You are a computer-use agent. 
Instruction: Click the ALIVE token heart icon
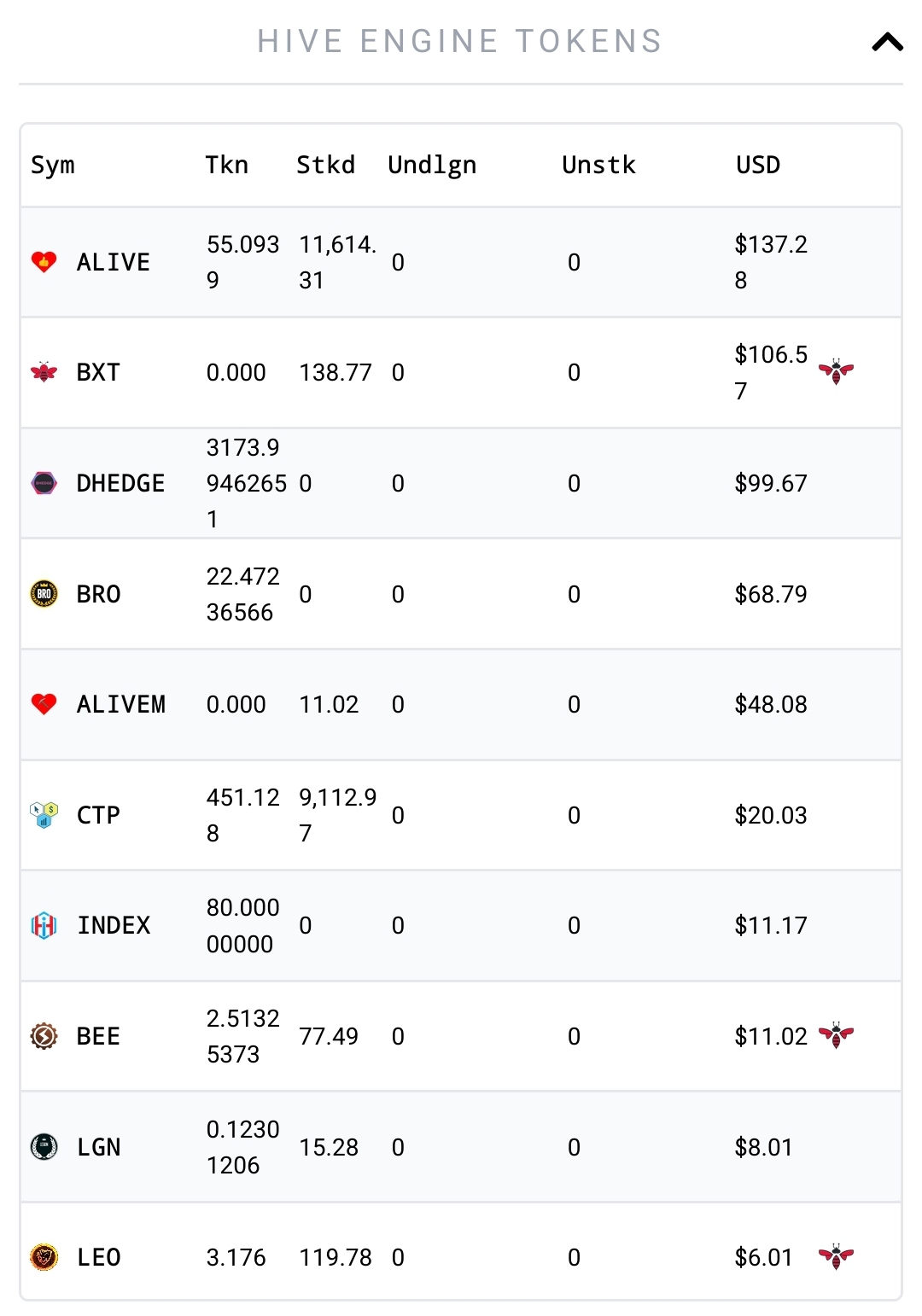[x=44, y=262]
